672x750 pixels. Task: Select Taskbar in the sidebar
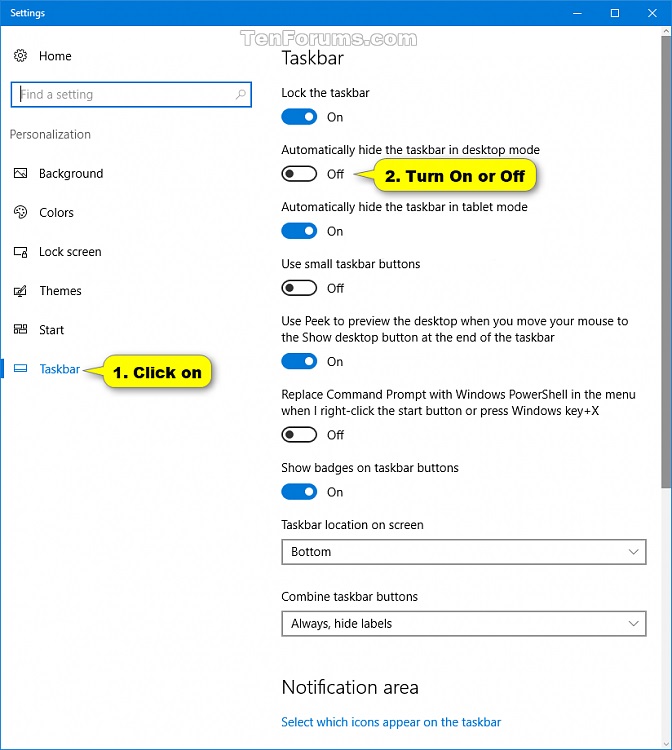[59, 369]
